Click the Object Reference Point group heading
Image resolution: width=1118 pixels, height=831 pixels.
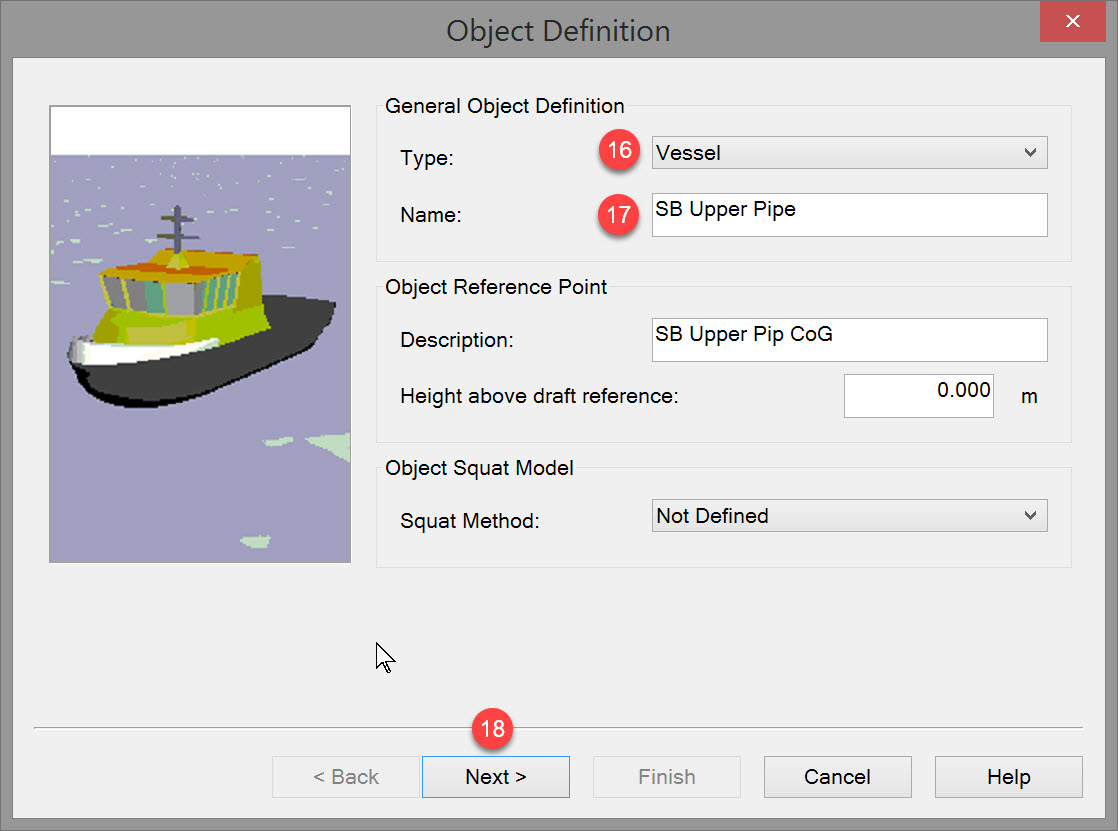496,287
